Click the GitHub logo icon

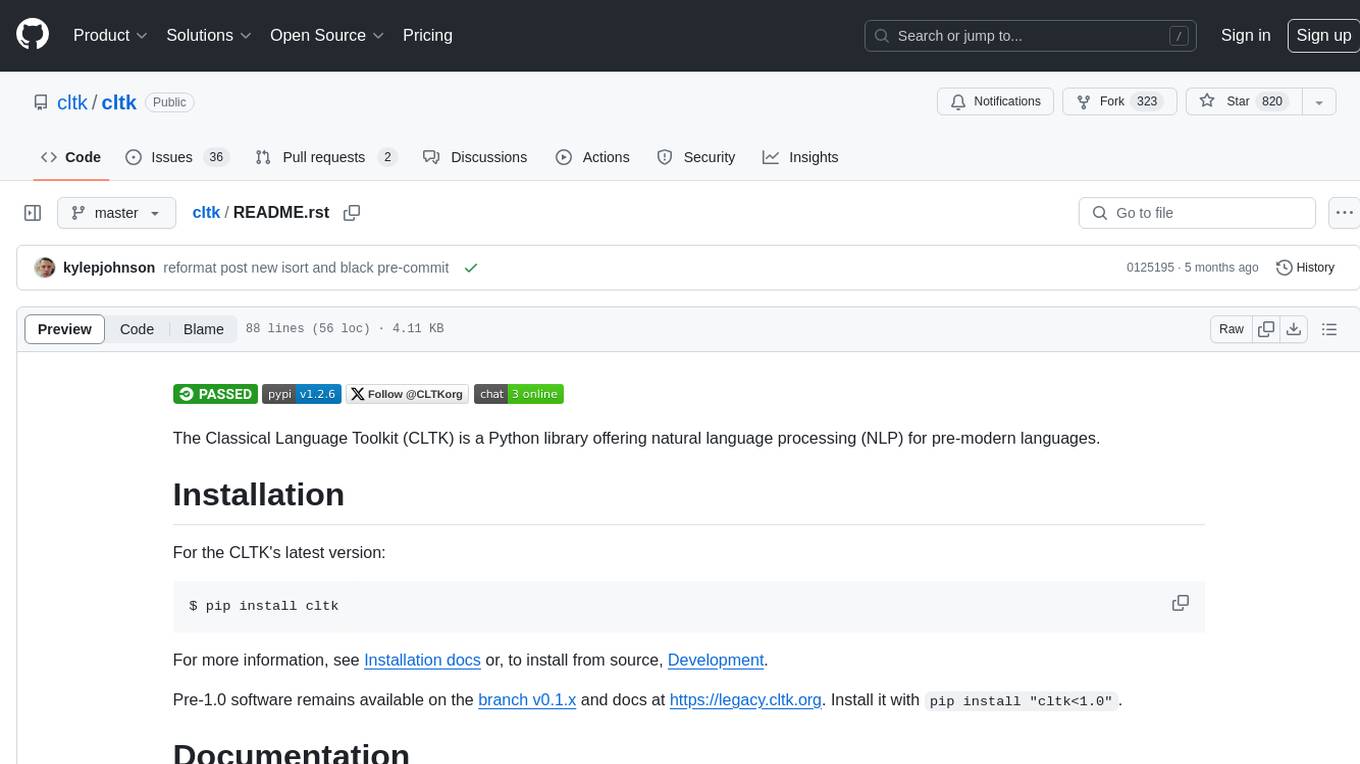pyautogui.click(x=33, y=35)
